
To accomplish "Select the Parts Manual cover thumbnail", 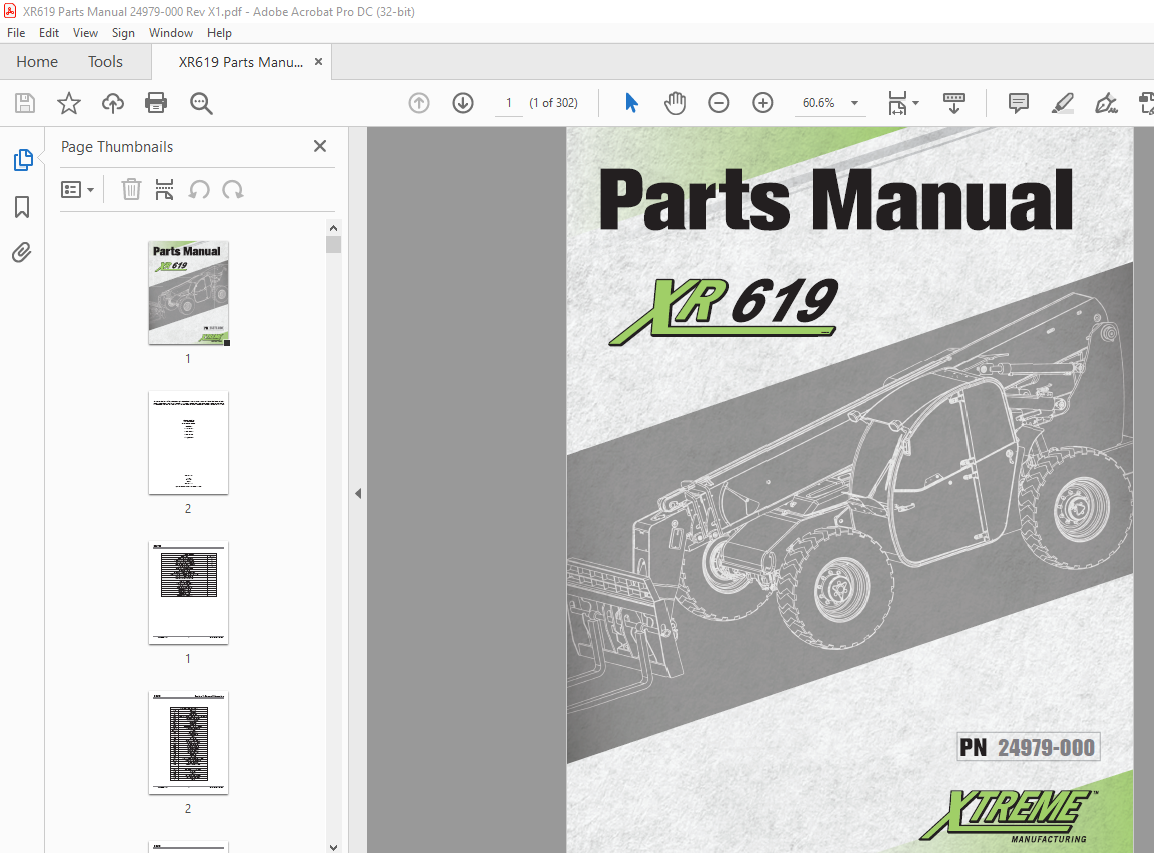I will pos(188,292).
